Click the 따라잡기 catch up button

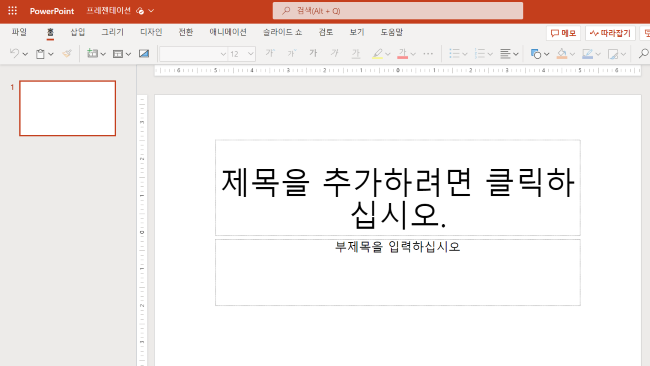coord(610,33)
